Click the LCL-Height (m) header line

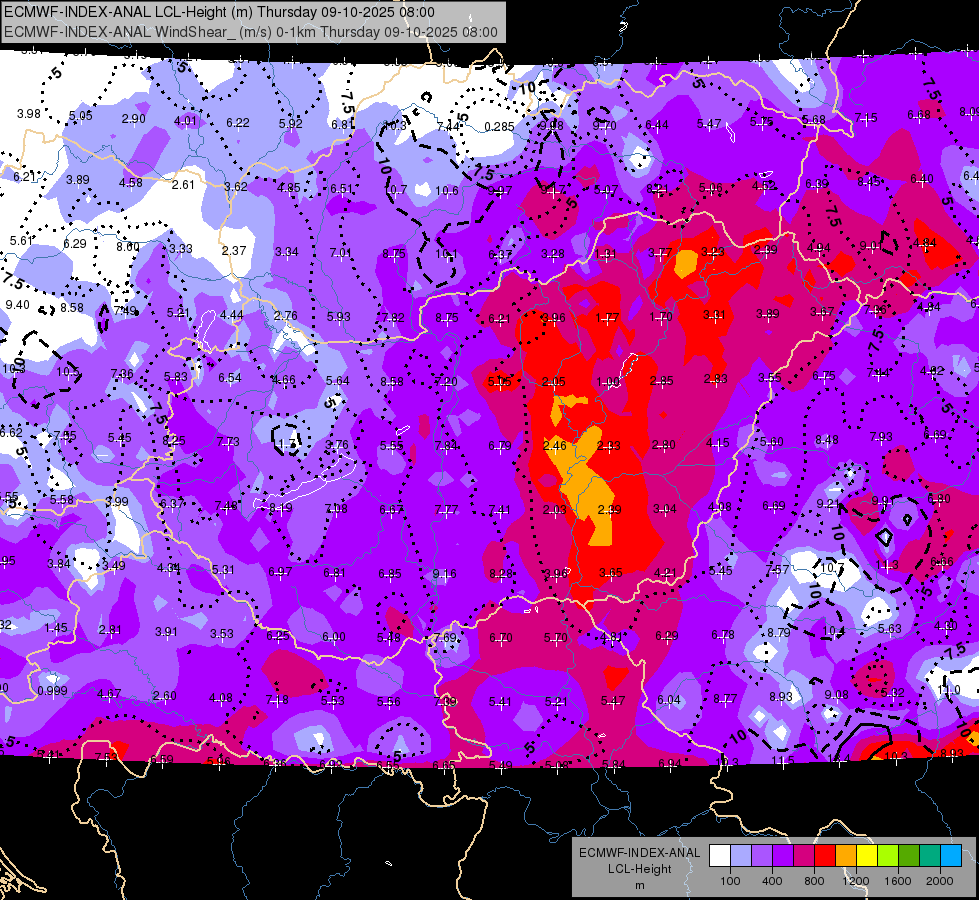pos(219,12)
